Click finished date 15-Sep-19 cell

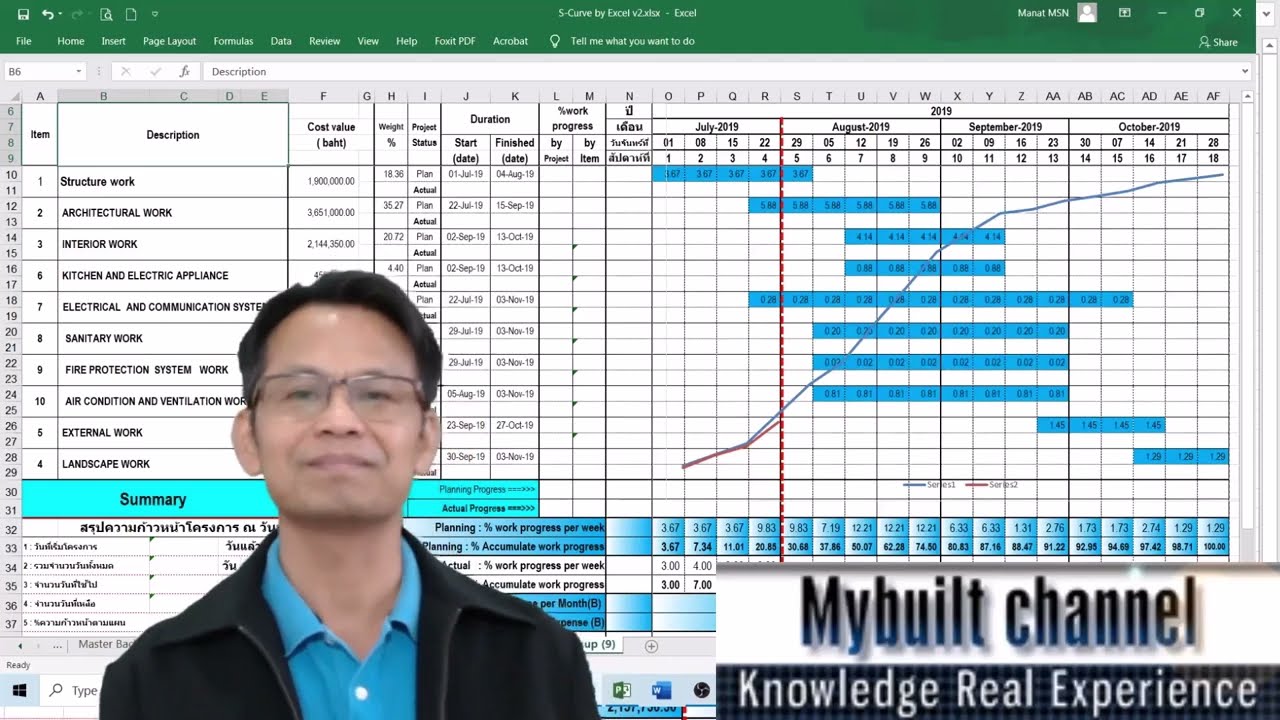click(x=515, y=205)
